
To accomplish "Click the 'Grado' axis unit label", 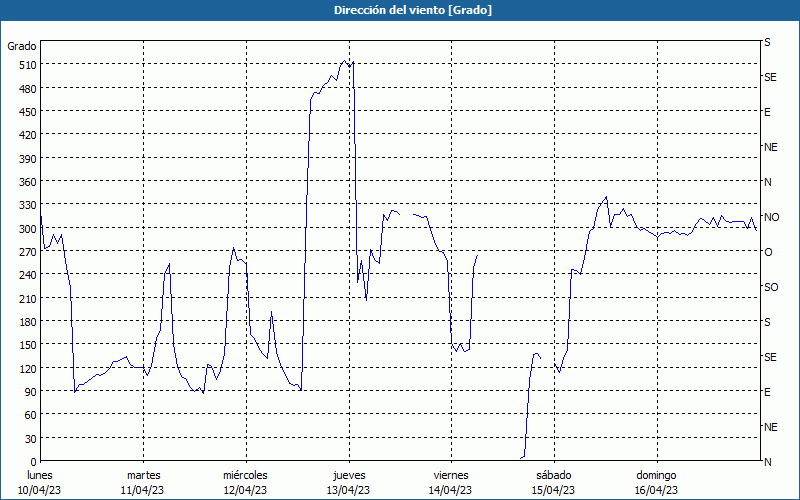I will click(x=22, y=46).
